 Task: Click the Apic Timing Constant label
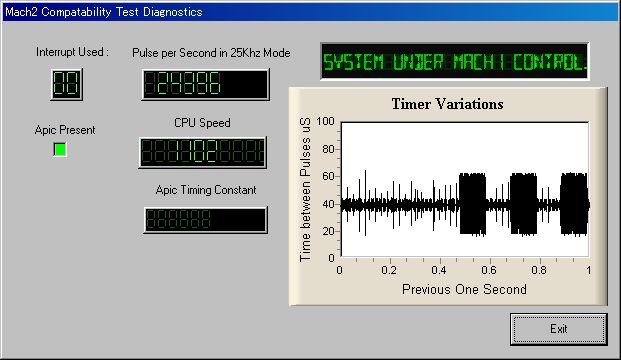click(206, 190)
